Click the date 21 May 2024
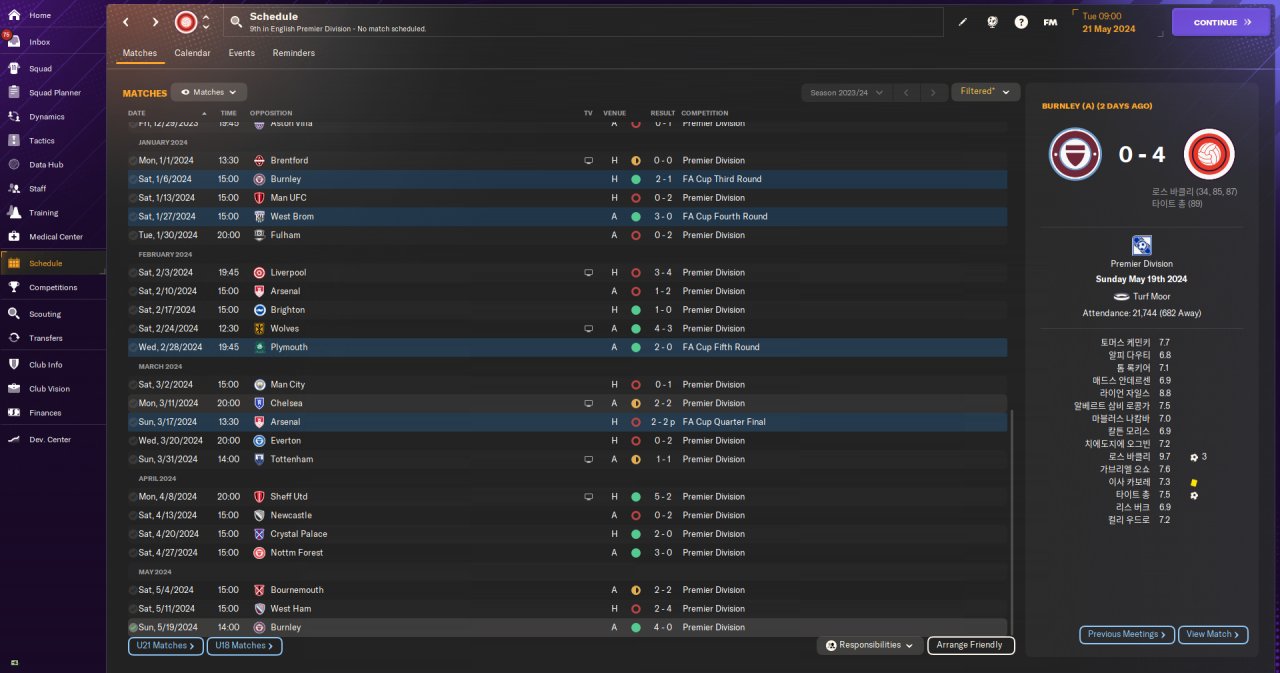1280x673 pixels. pos(1109,29)
